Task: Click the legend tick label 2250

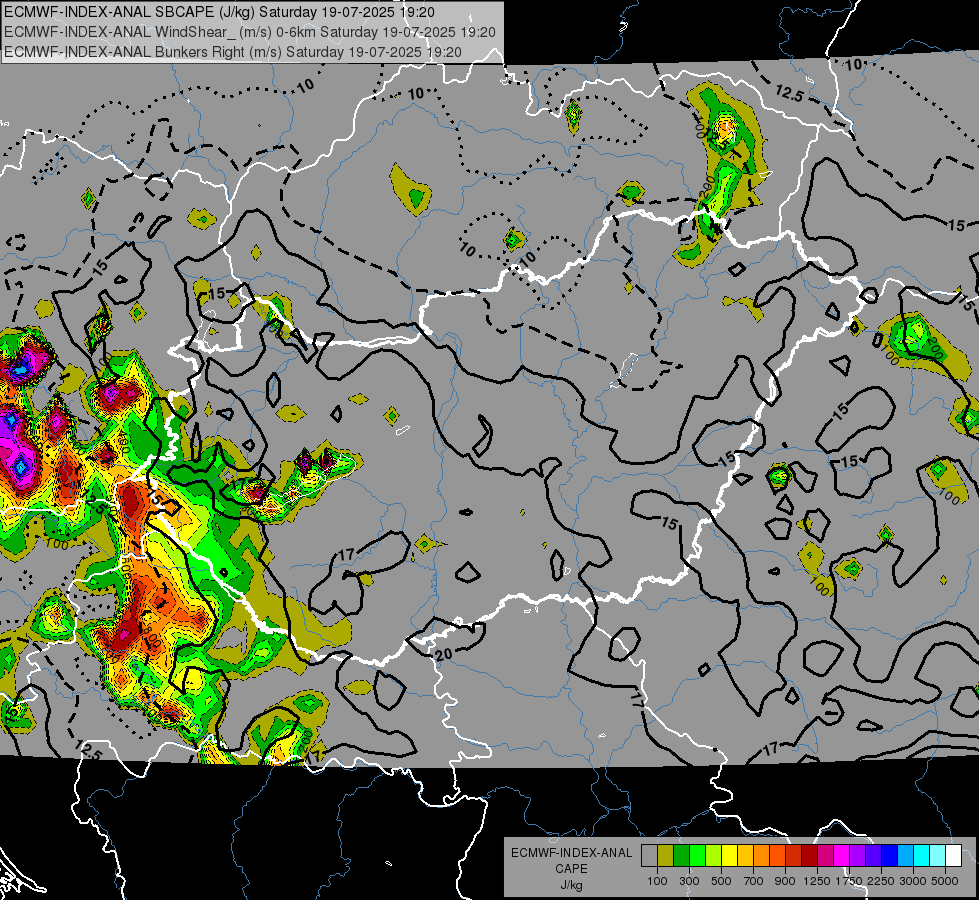Action: (x=881, y=881)
